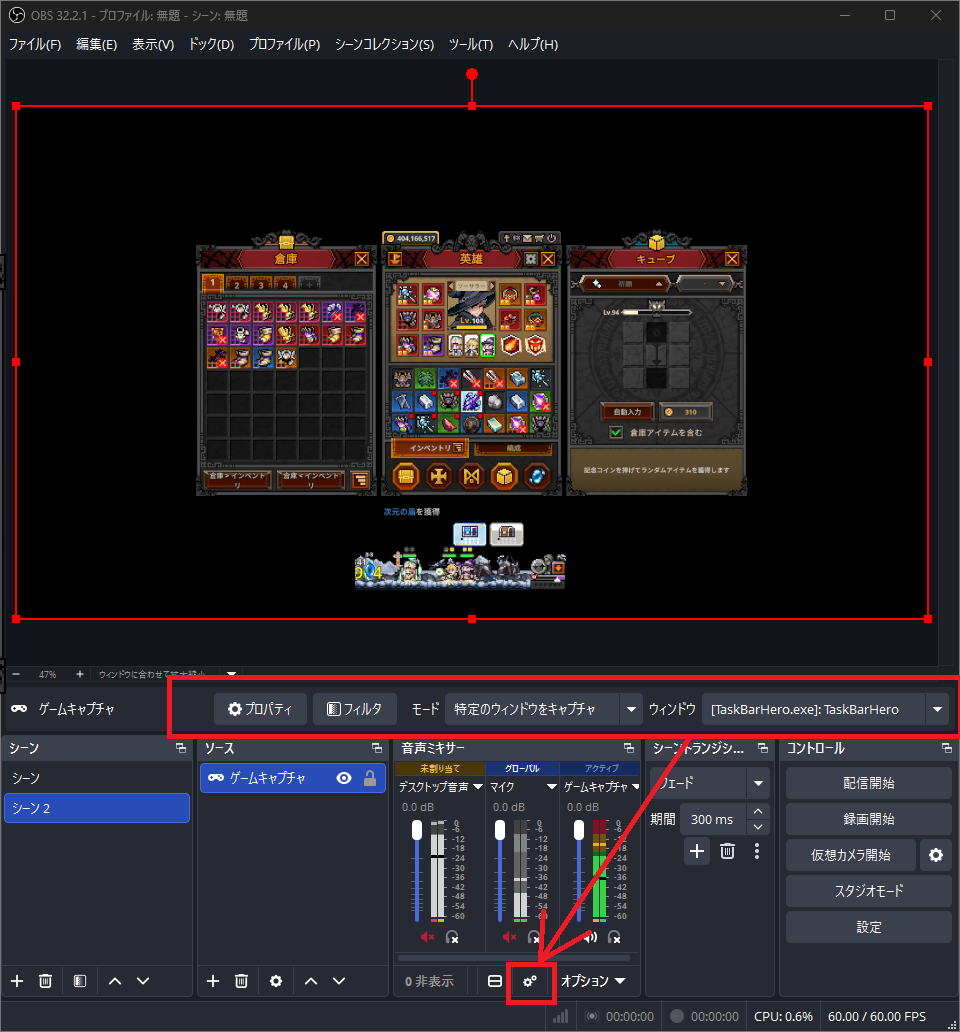Mute ゲームキャプチャ audio speaker icon
Screen dimensions: 960x1032
(x=590, y=937)
